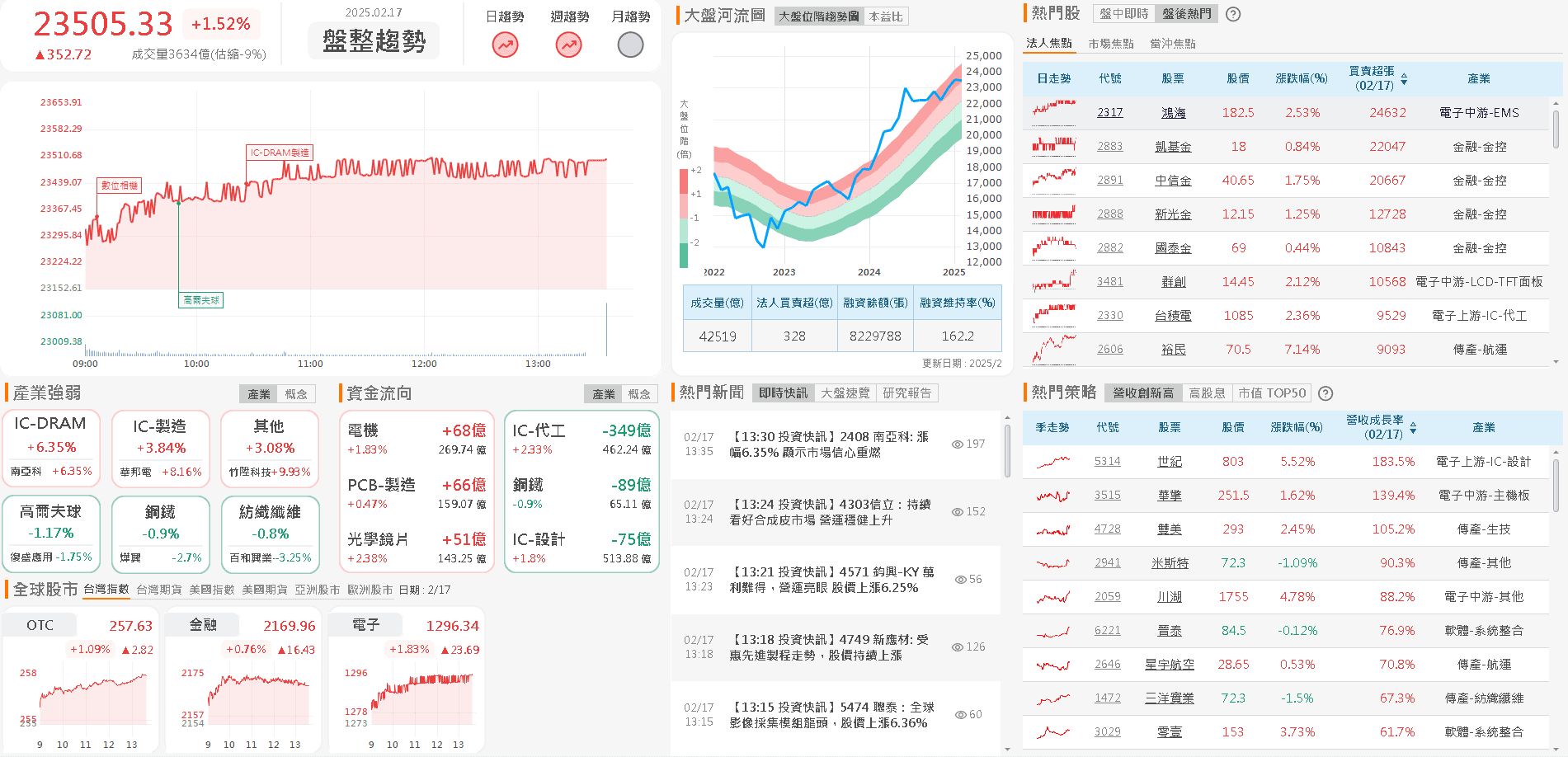Open stock link 鴻海
The image size is (1568, 757).
(1173, 113)
